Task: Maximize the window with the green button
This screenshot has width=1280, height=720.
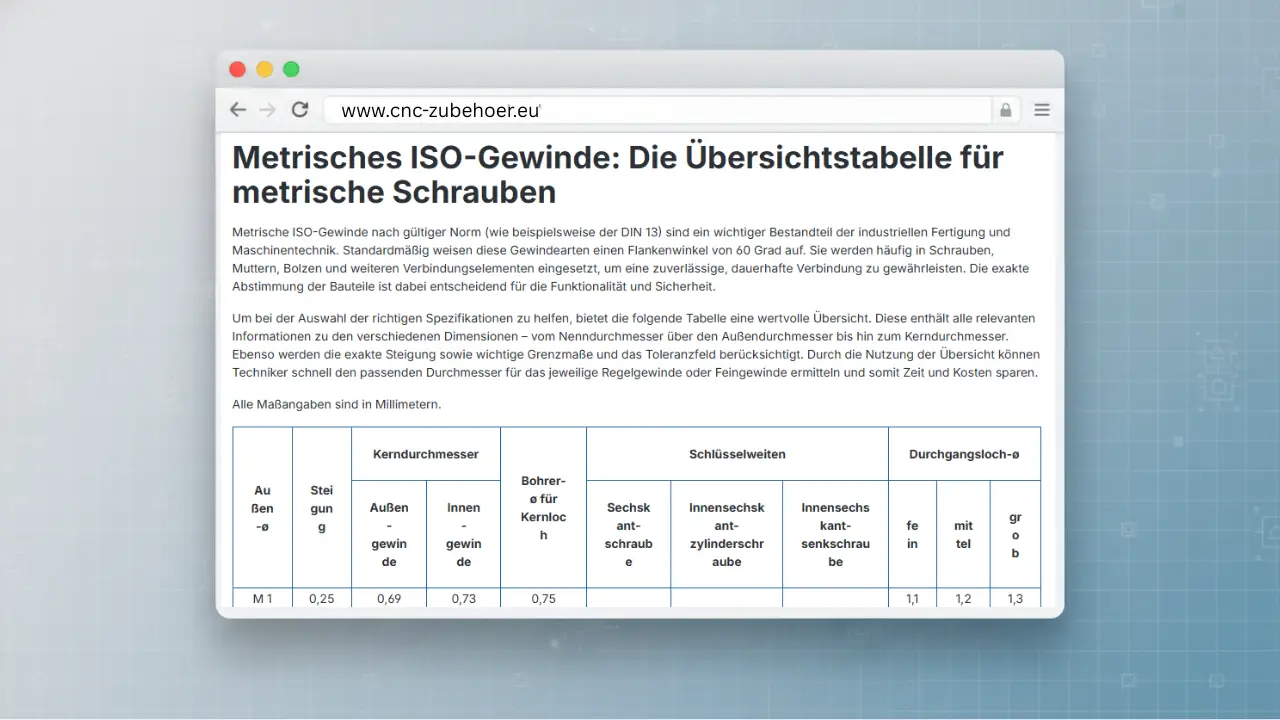Action: pyautogui.click(x=291, y=69)
